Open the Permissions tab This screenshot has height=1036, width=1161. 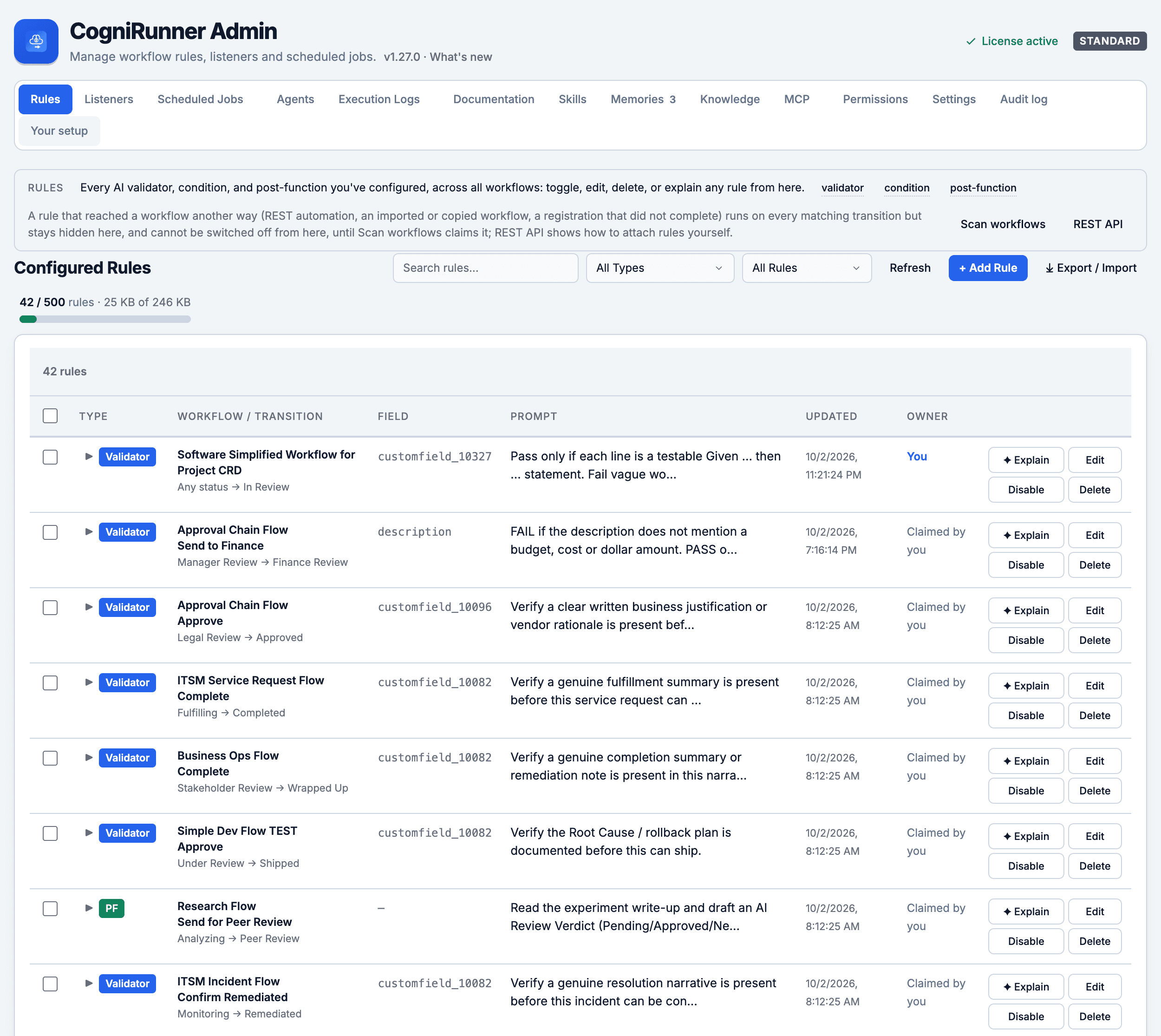[x=875, y=99]
